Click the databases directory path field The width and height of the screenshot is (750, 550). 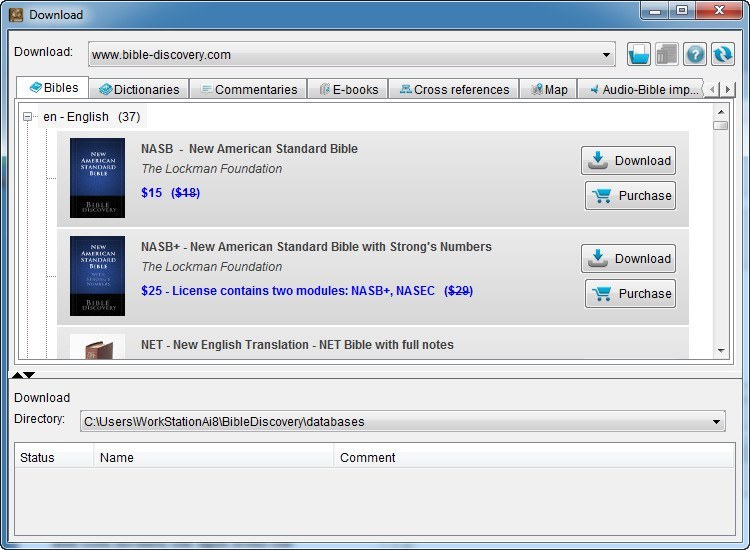(403, 421)
